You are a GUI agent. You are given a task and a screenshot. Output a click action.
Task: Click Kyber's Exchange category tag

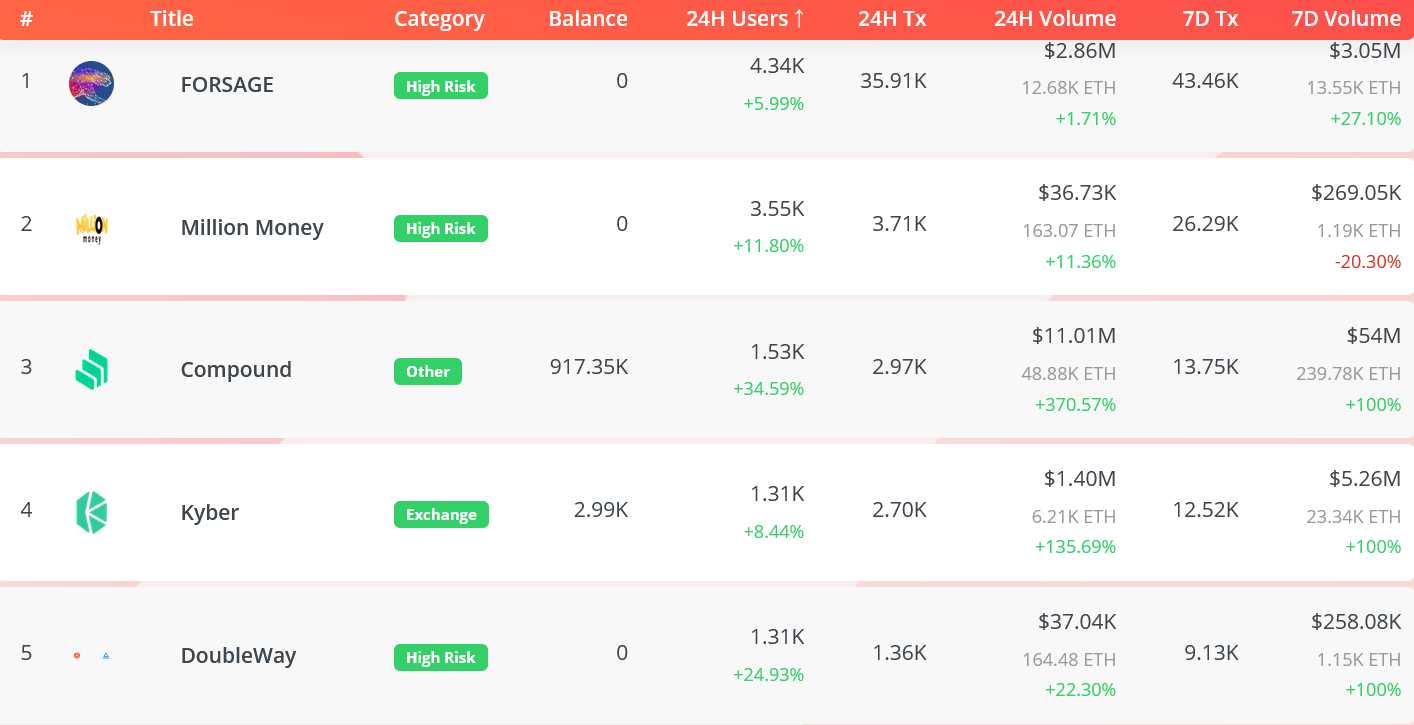pyautogui.click(x=441, y=514)
